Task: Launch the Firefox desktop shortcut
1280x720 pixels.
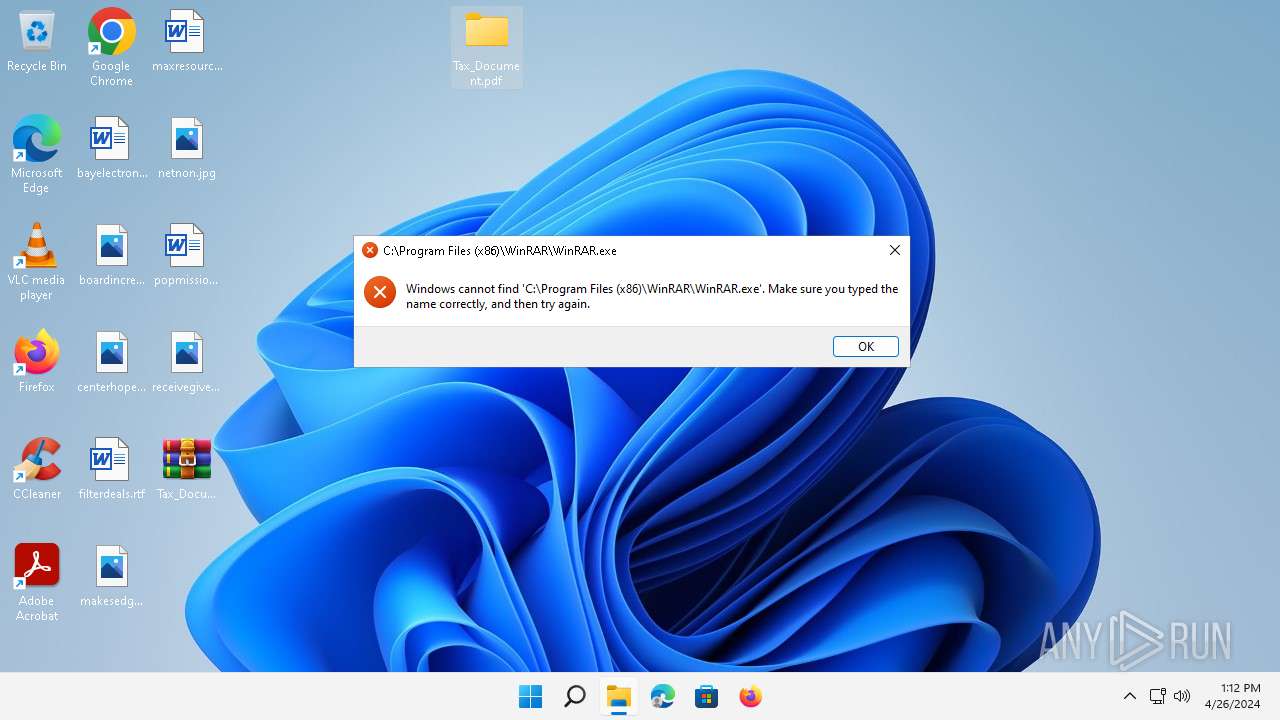Action: [37, 361]
